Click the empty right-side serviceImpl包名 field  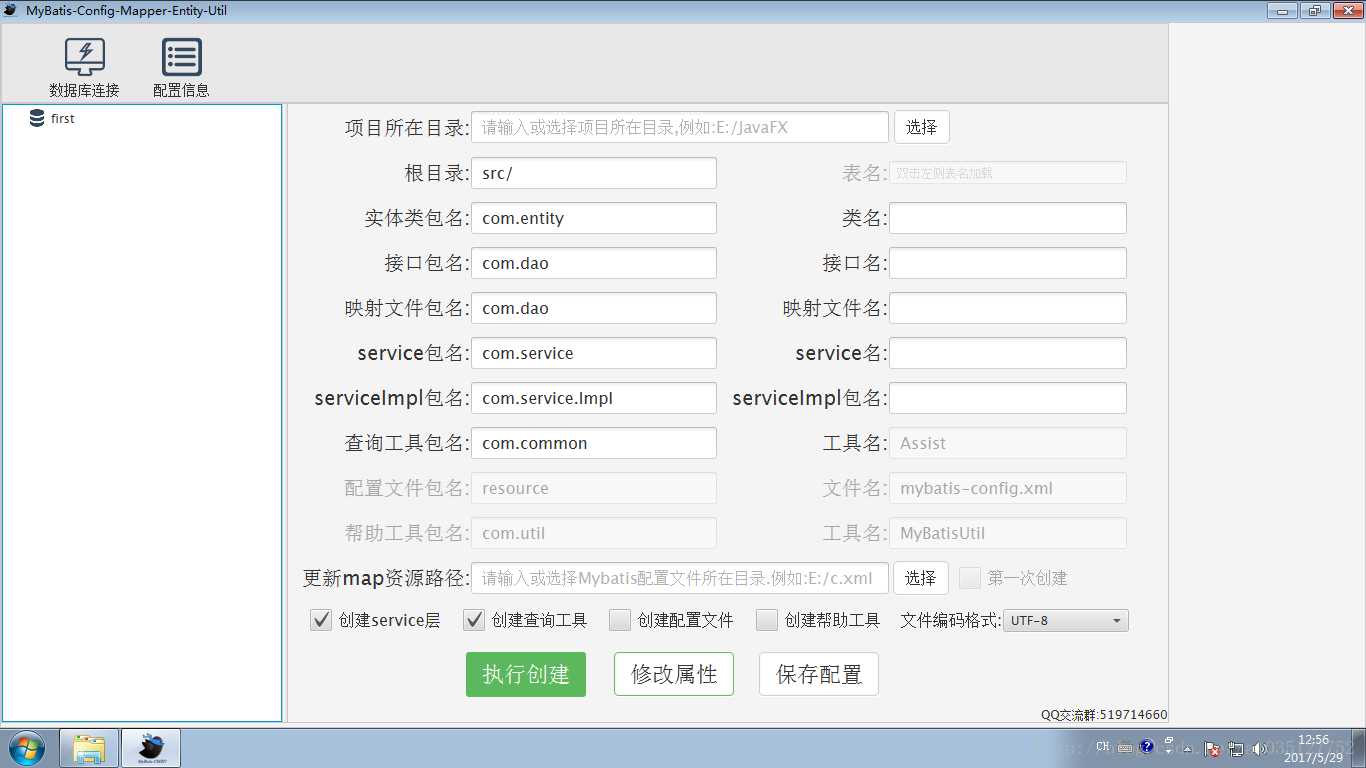point(1008,398)
